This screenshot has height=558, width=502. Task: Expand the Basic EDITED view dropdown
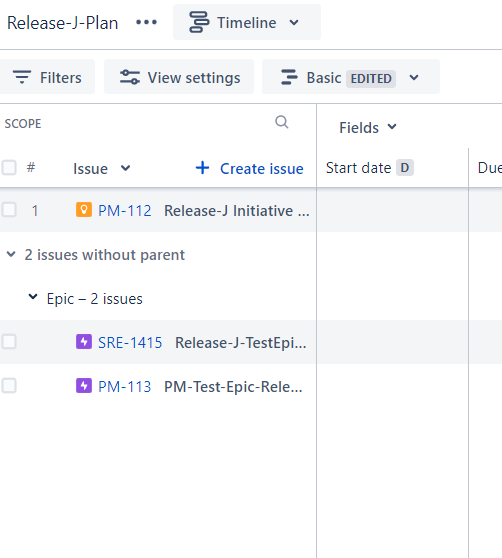click(351, 77)
